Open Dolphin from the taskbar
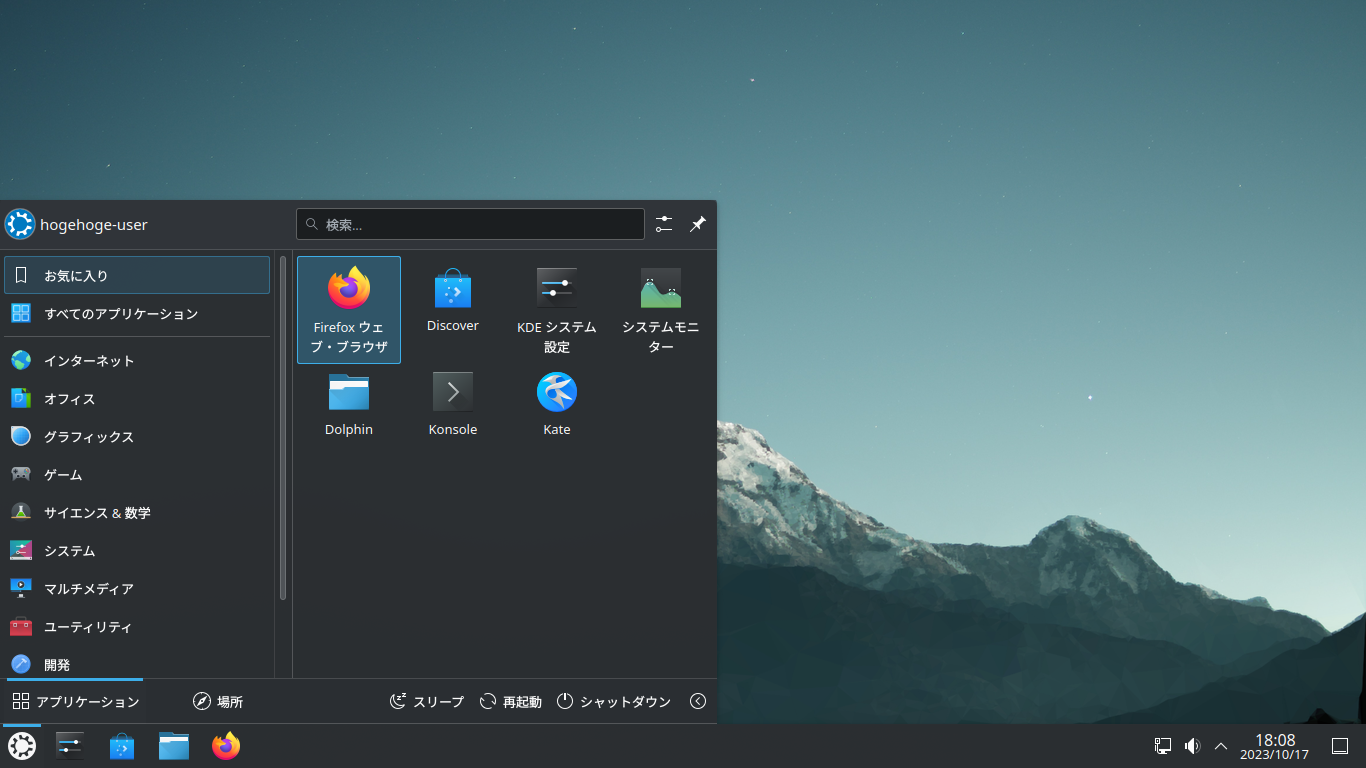Image resolution: width=1366 pixels, height=768 pixels. 174,746
